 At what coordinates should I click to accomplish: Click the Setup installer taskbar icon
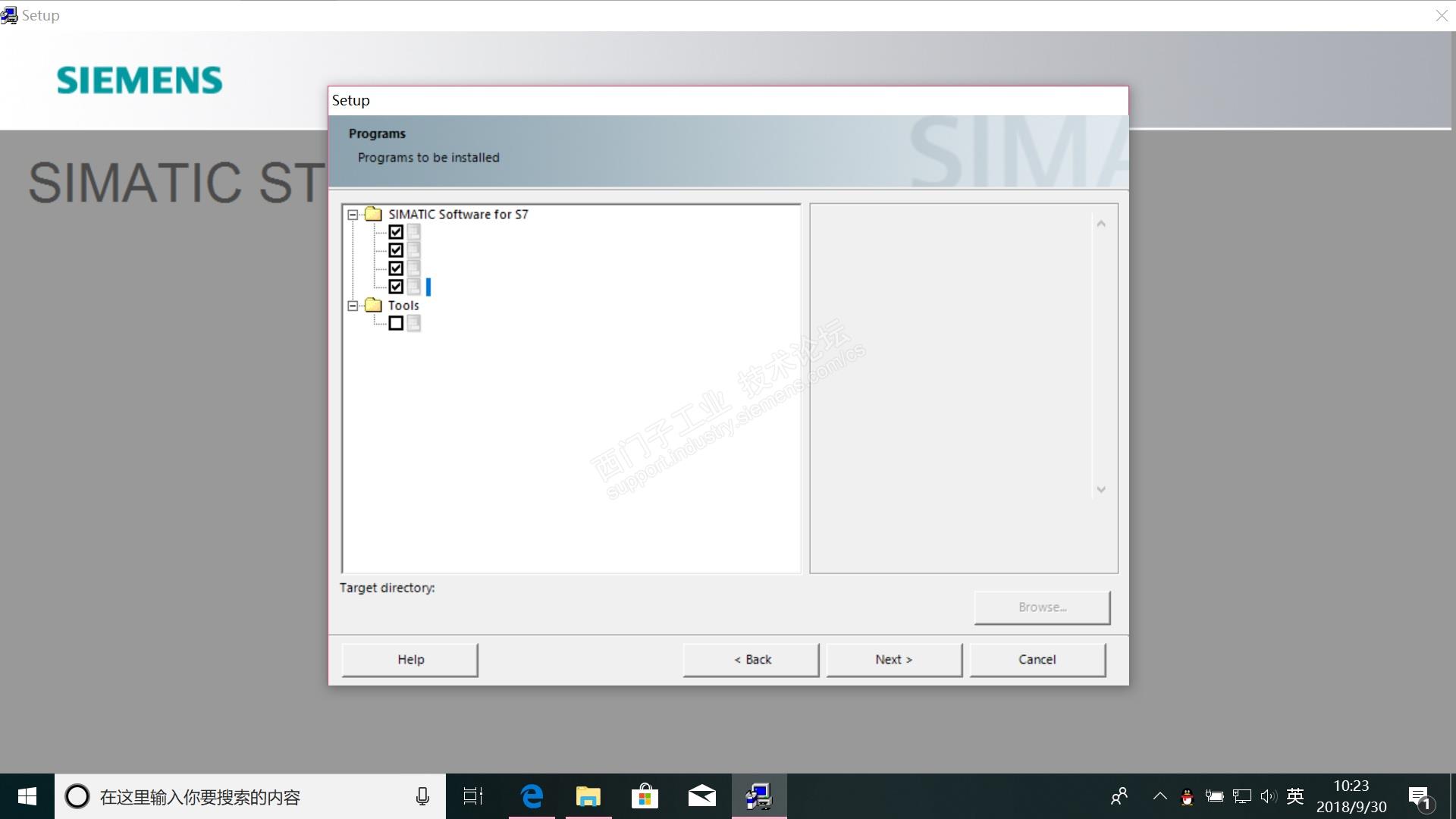point(758,796)
